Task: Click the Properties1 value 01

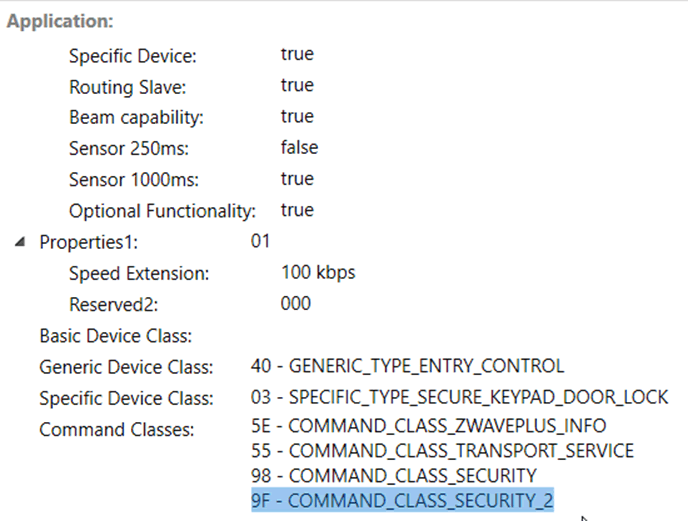Action: (x=260, y=241)
